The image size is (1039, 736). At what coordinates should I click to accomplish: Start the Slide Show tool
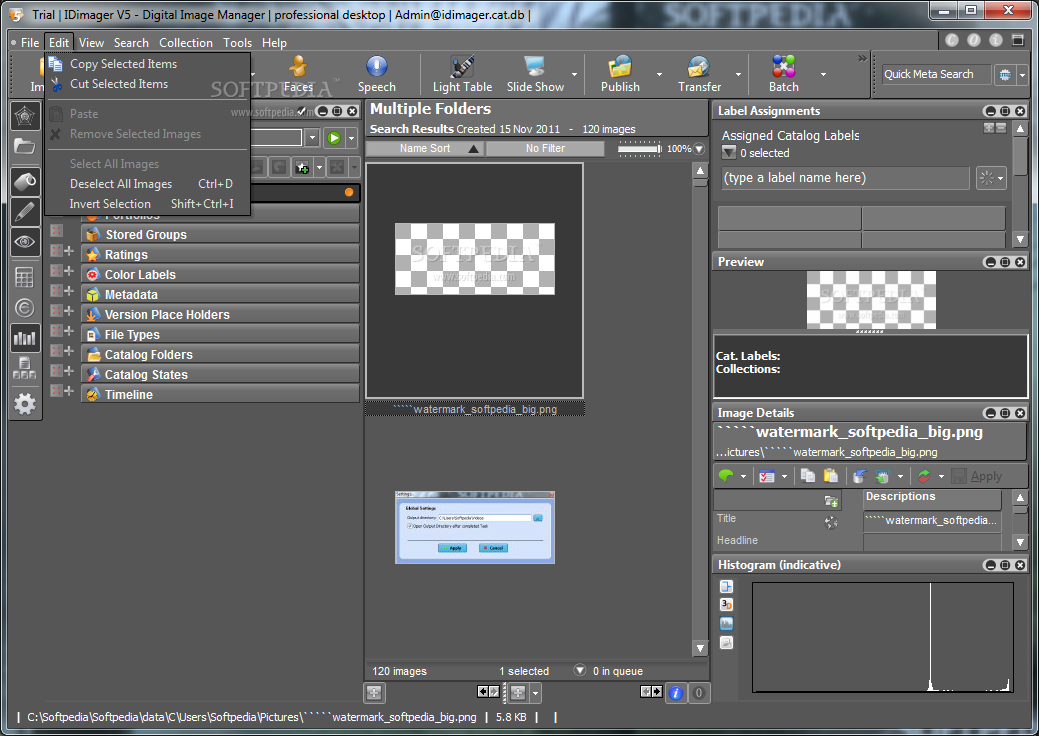[535, 74]
